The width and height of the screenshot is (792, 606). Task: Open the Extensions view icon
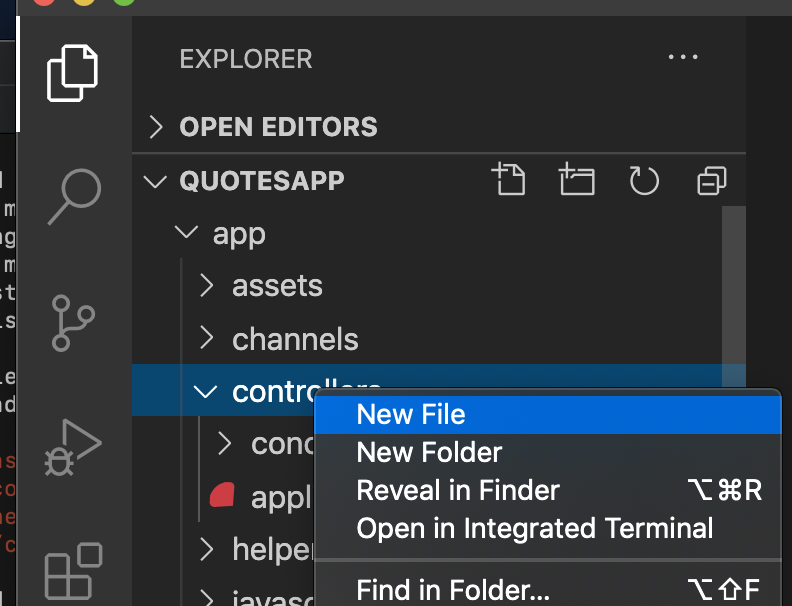[74, 571]
